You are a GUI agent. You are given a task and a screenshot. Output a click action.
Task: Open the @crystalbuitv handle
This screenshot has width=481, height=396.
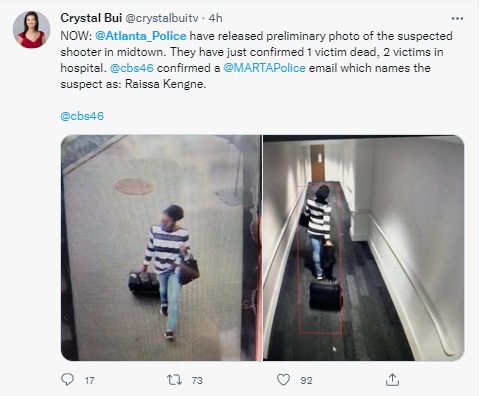(x=162, y=18)
